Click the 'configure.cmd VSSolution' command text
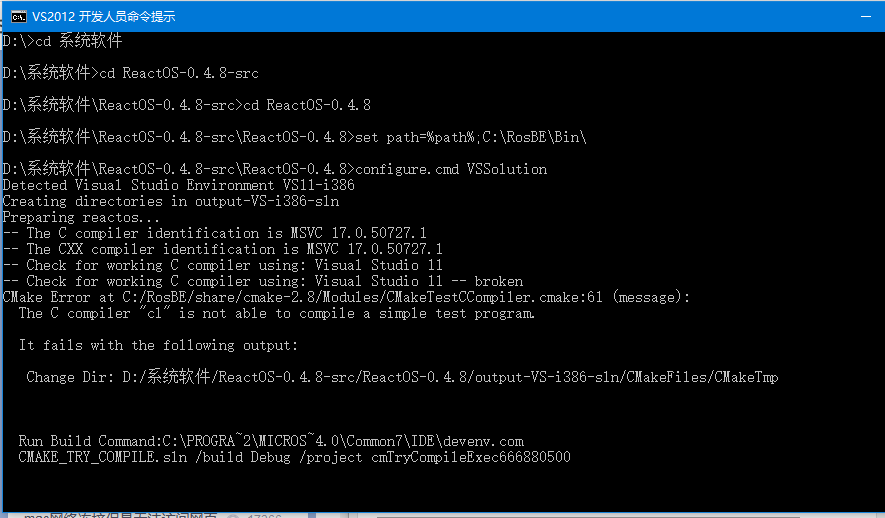The height and width of the screenshot is (518, 885). (x=451, y=169)
